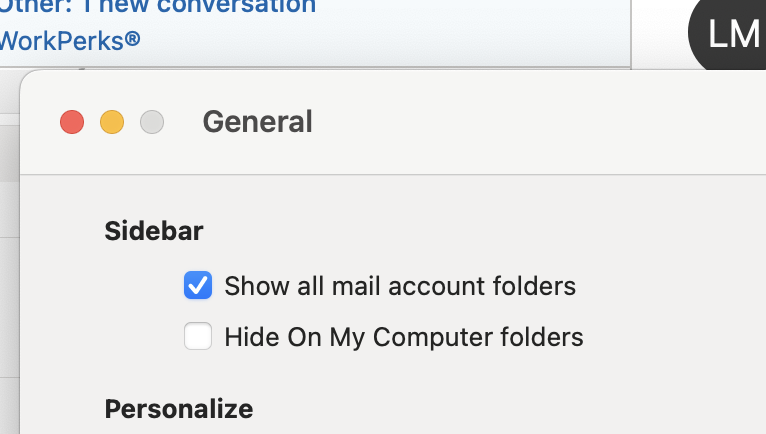Click the Sidebar section heading
Viewport: 766px width, 434px height.
pos(154,232)
